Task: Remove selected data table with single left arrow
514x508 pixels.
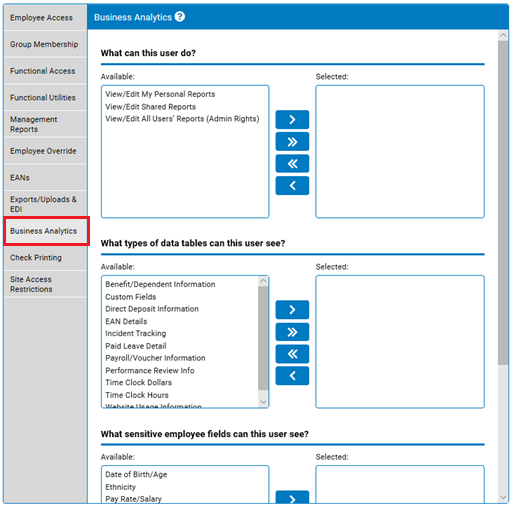Action: pos(292,376)
